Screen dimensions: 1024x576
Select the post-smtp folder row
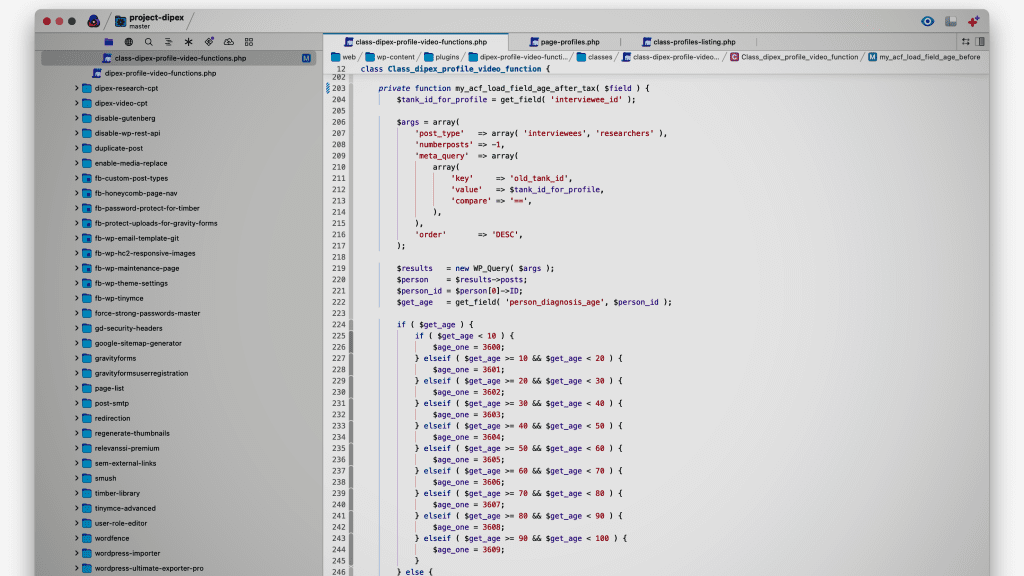tap(178, 404)
